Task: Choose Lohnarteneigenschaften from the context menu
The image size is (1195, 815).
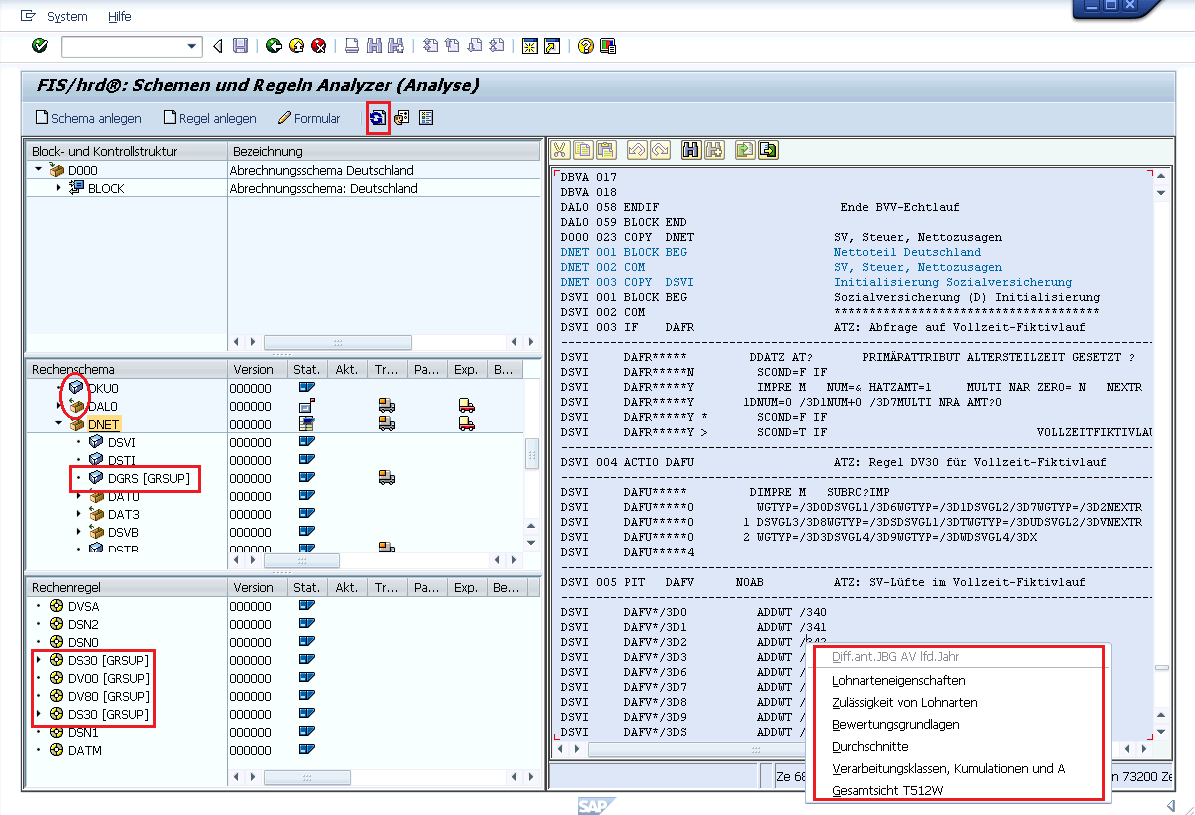Action: (899, 681)
